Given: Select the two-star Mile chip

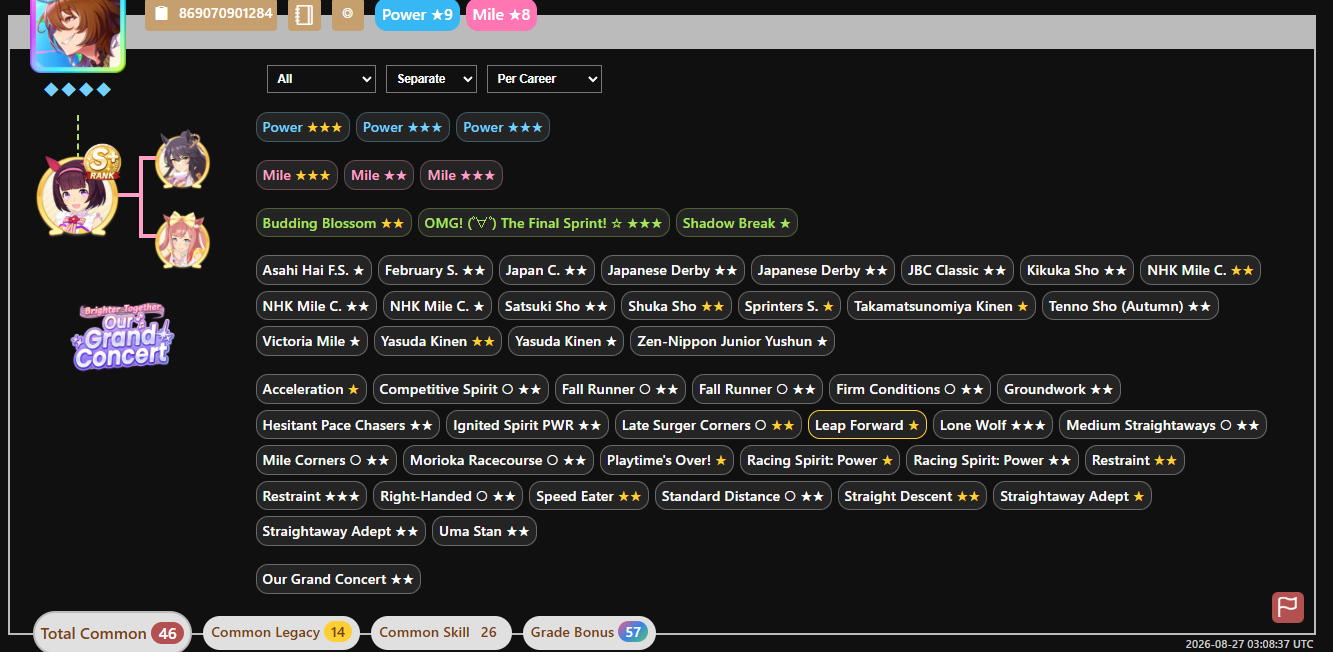Looking at the screenshot, I should click(x=379, y=175).
